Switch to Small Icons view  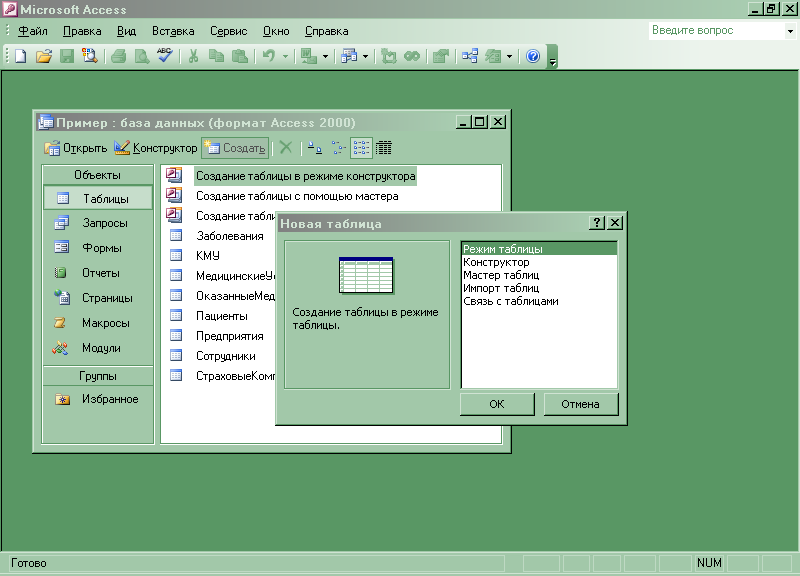click(338, 148)
